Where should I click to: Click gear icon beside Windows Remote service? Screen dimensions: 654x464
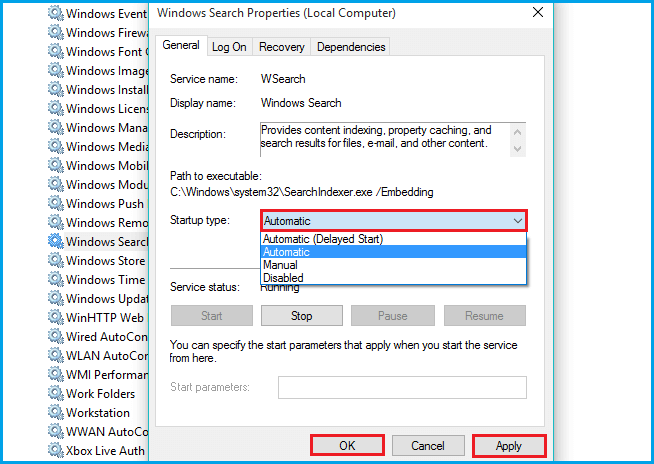55,222
